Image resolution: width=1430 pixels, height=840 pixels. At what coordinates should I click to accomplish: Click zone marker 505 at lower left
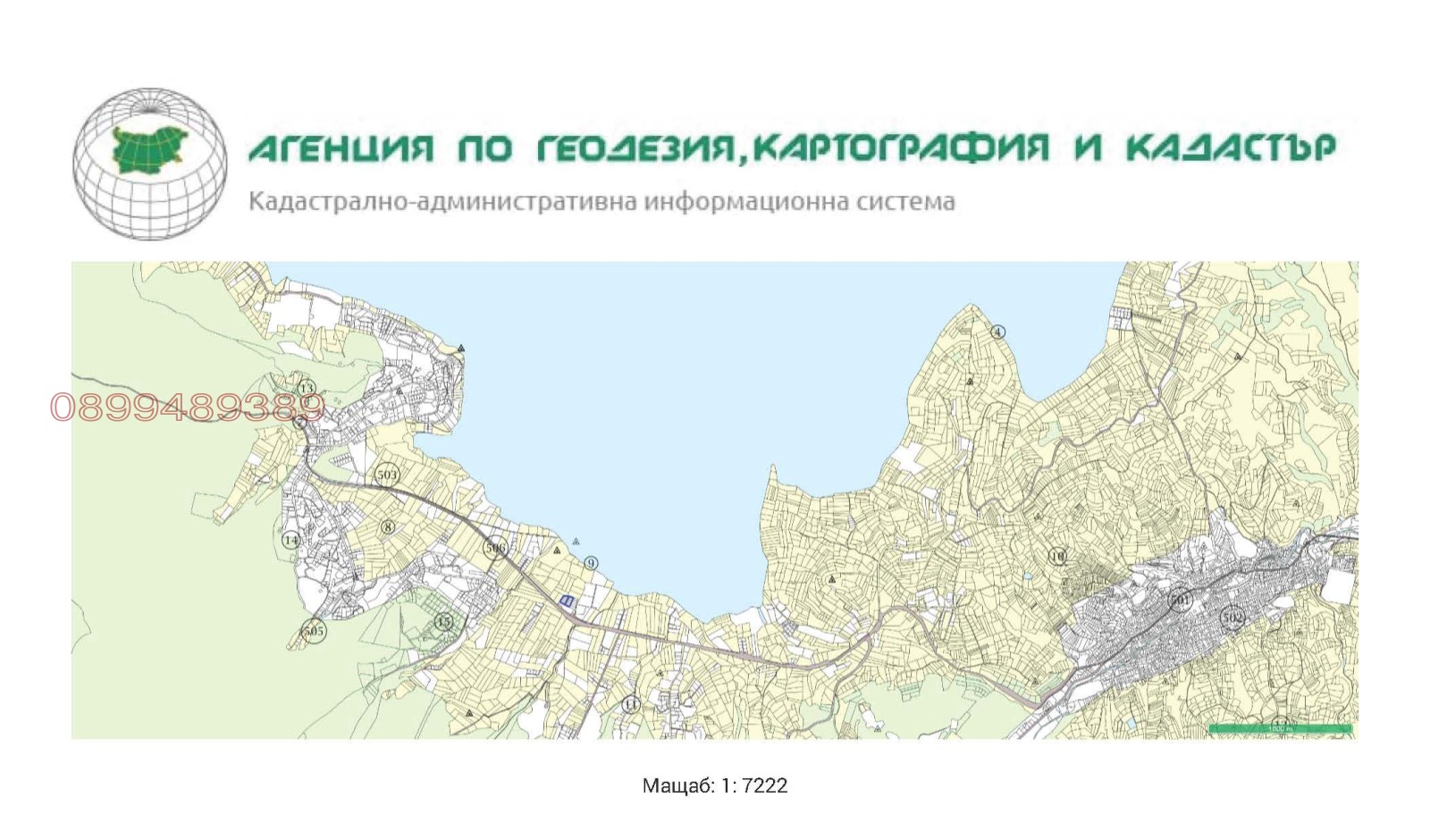click(314, 631)
